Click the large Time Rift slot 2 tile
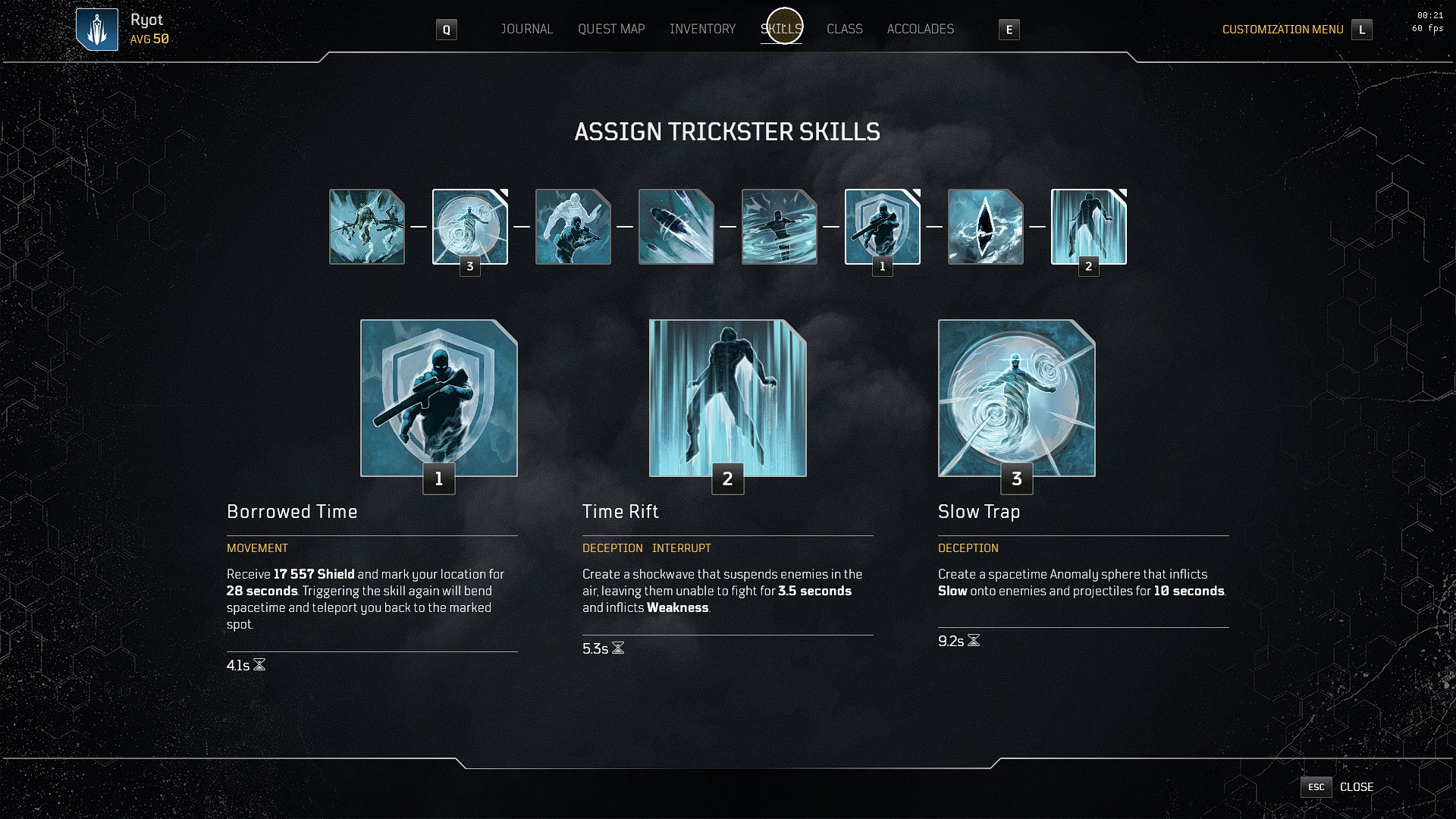1456x819 pixels. pos(728,398)
